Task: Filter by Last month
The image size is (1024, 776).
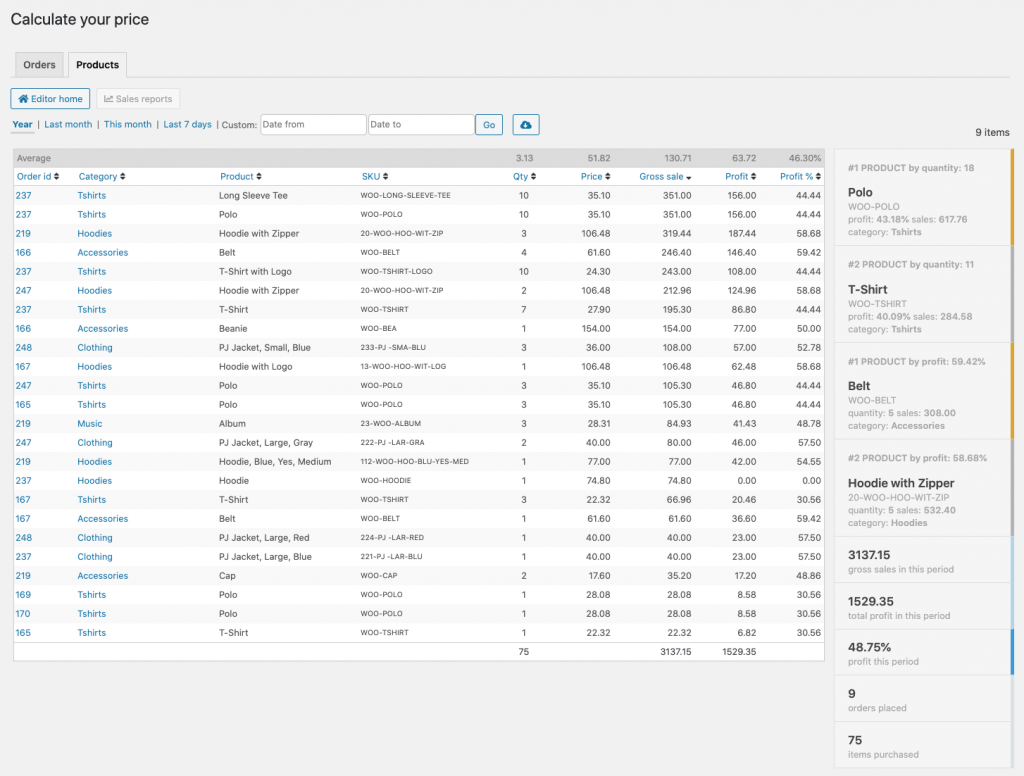Action: (68, 124)
